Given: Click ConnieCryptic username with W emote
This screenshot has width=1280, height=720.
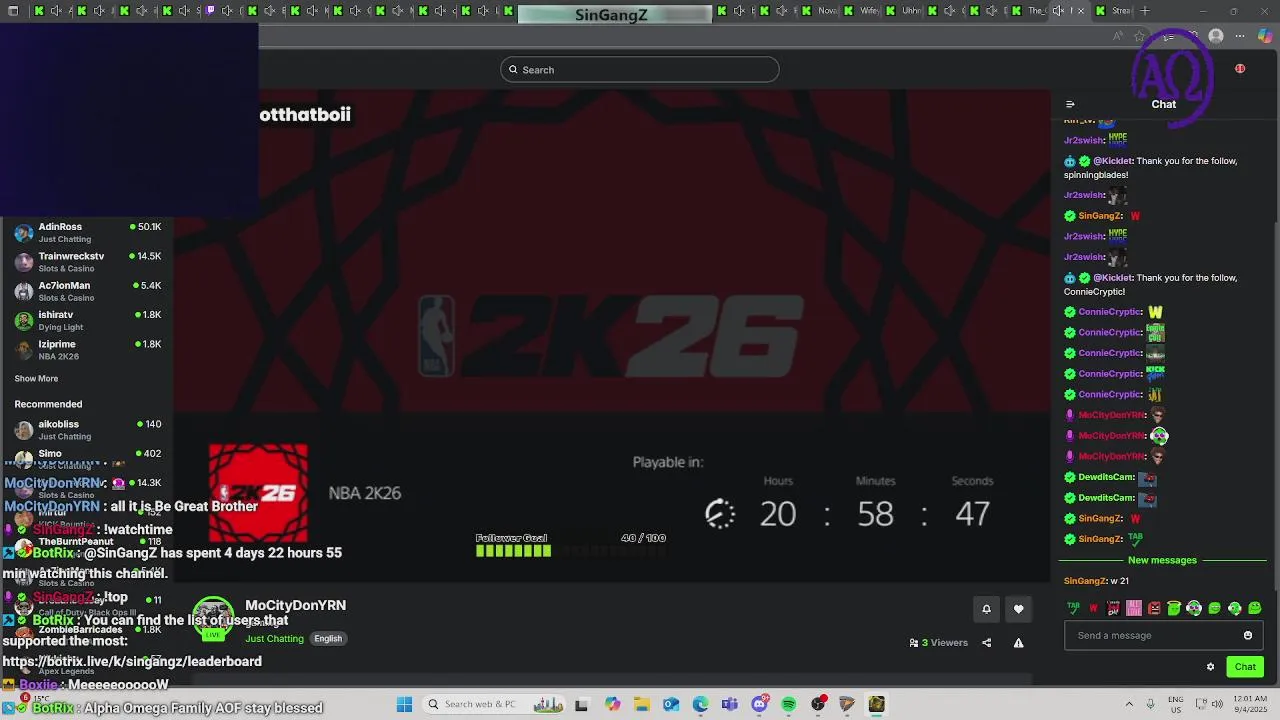Looking at the screenshot, I should click(x=1110, y=312).
